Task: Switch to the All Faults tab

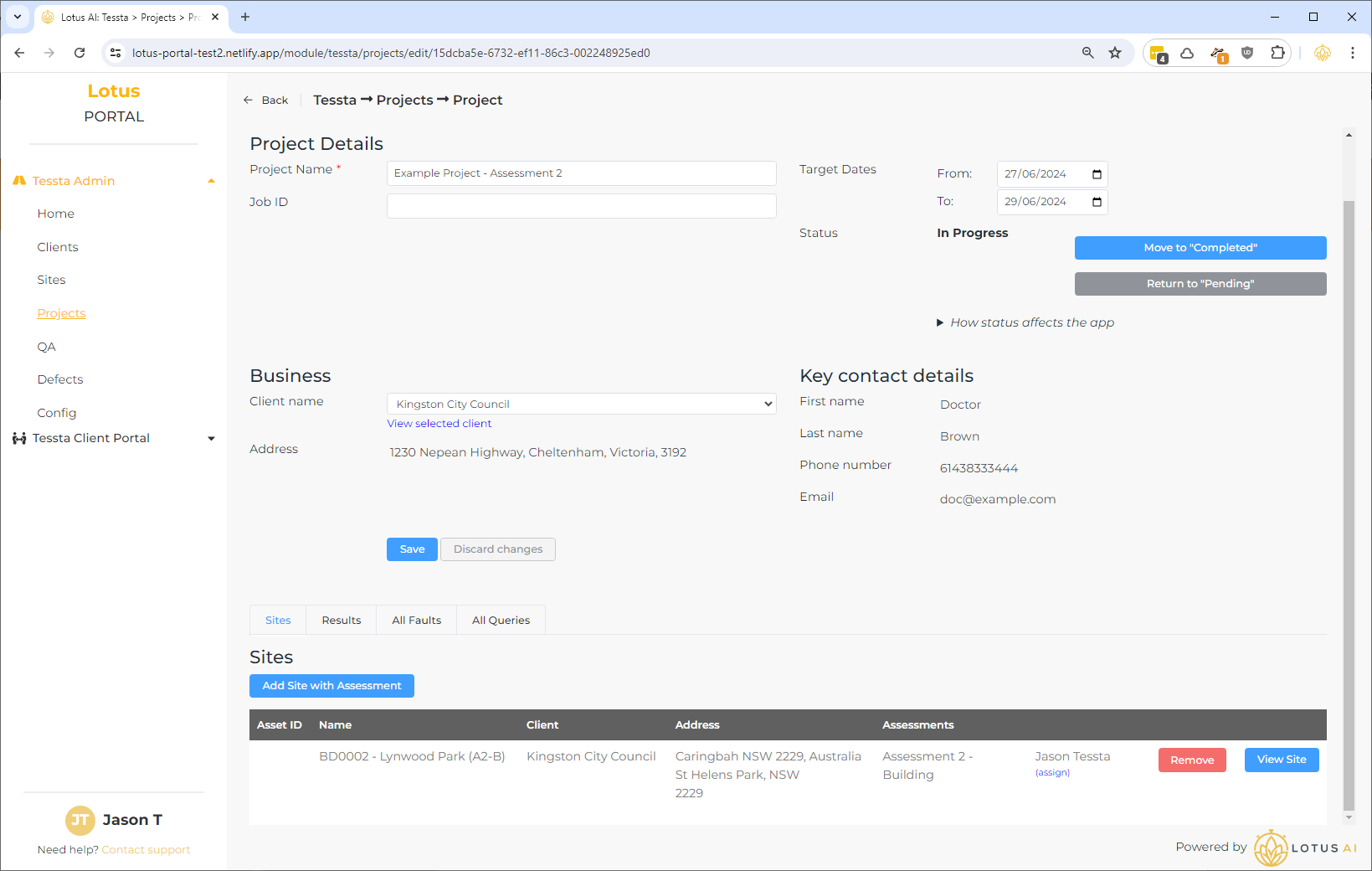Action: (416, 620)
